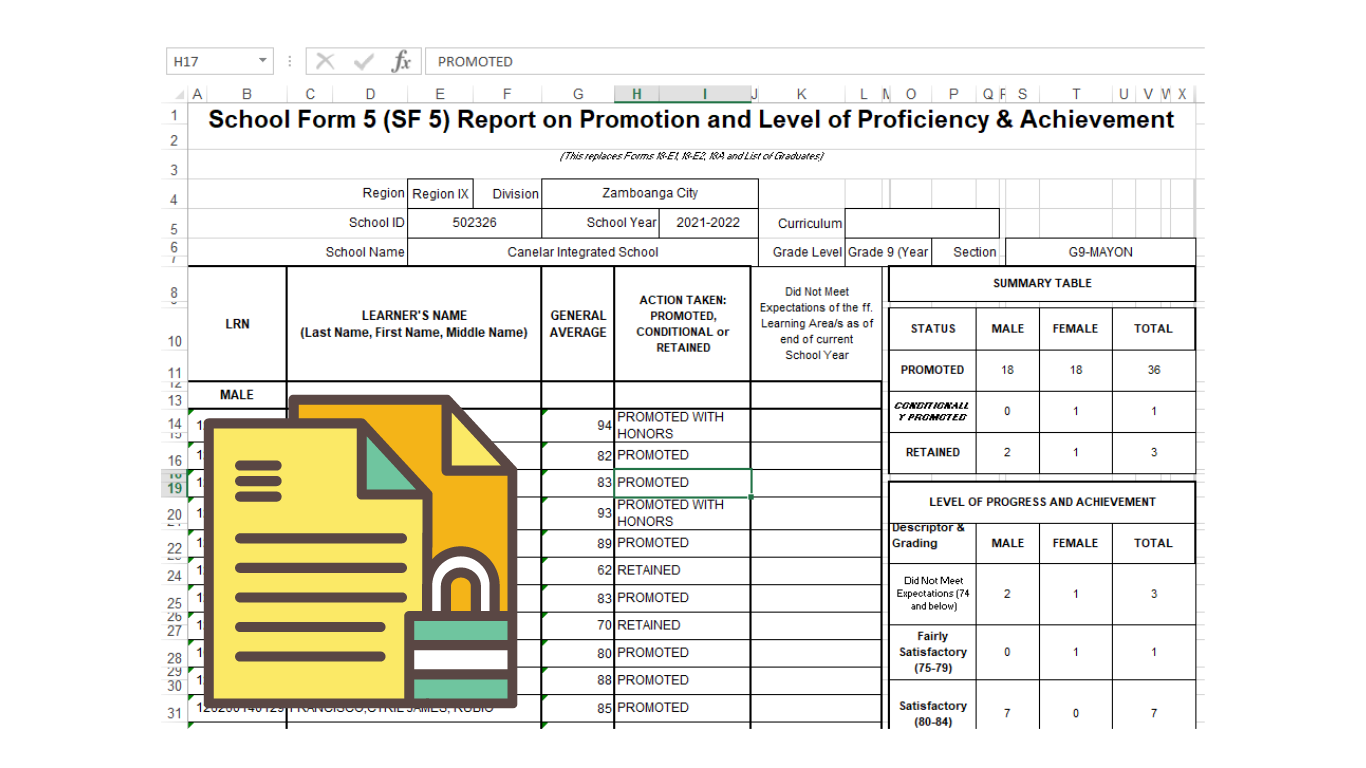Select row 1 header
1366x768 pixels.
coord(172,116)
